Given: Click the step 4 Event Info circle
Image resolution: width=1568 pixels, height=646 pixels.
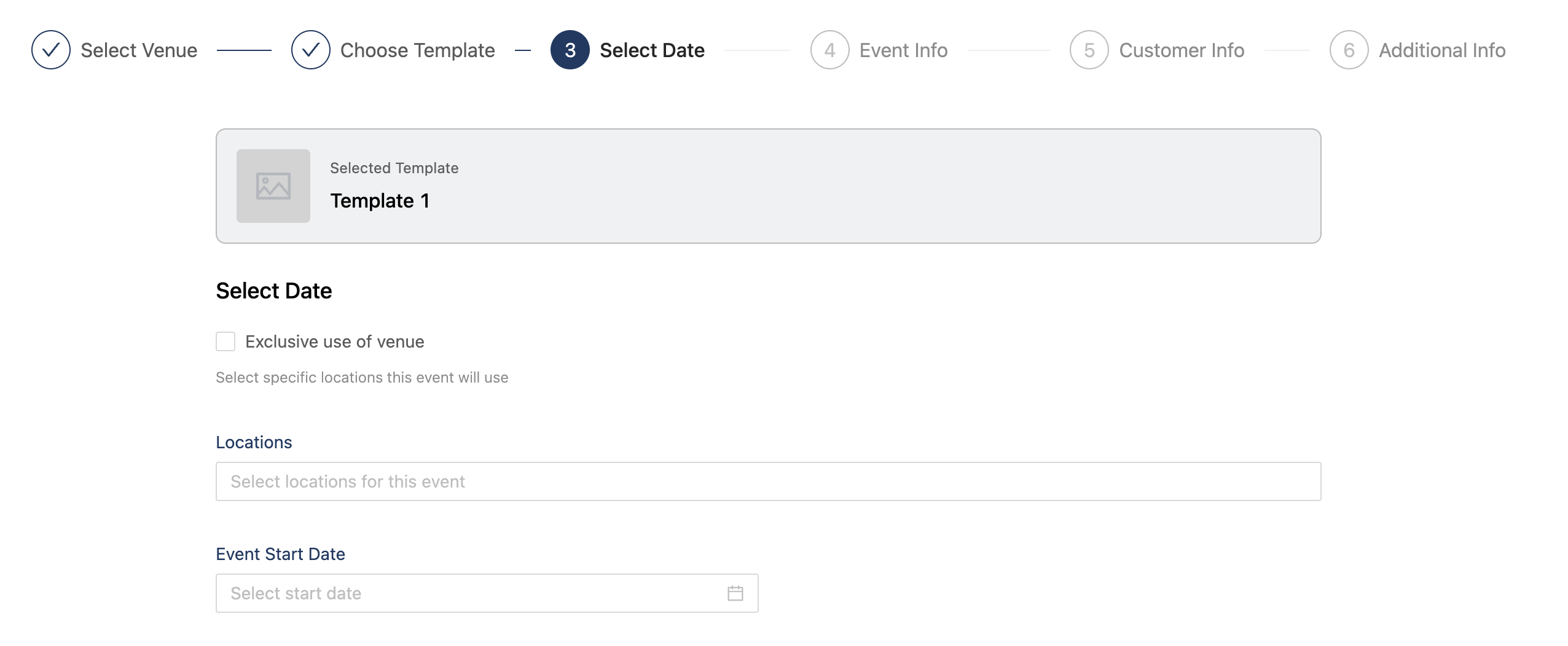Looking at the screenshot, I should [x=829, y=50].
